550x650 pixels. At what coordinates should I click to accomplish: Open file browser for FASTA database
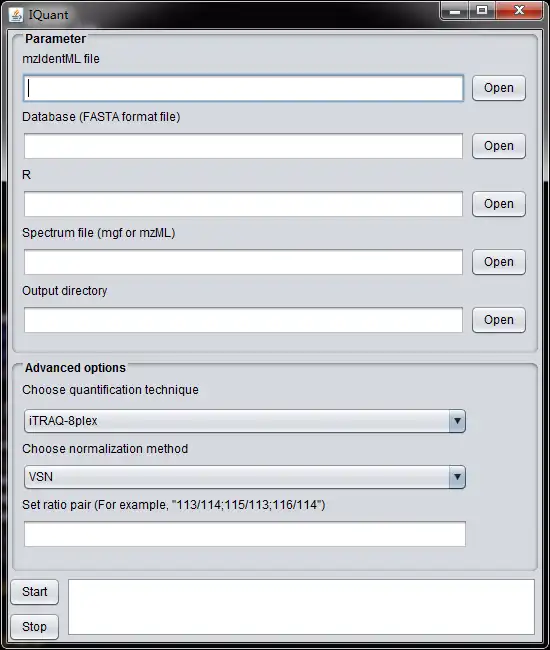[x=499, y=146]
